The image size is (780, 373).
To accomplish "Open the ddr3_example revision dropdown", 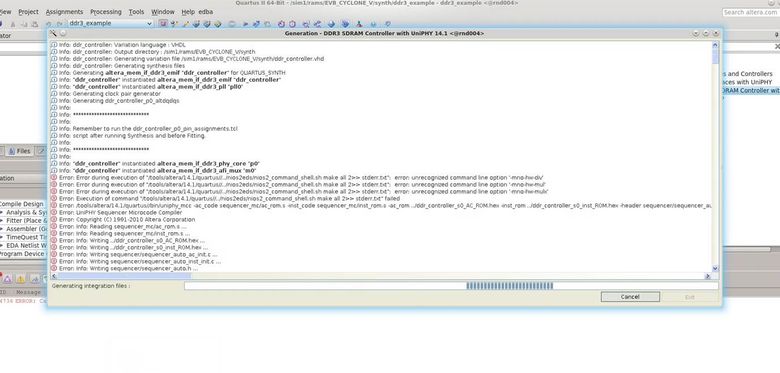I will click(x=110, y=23).
